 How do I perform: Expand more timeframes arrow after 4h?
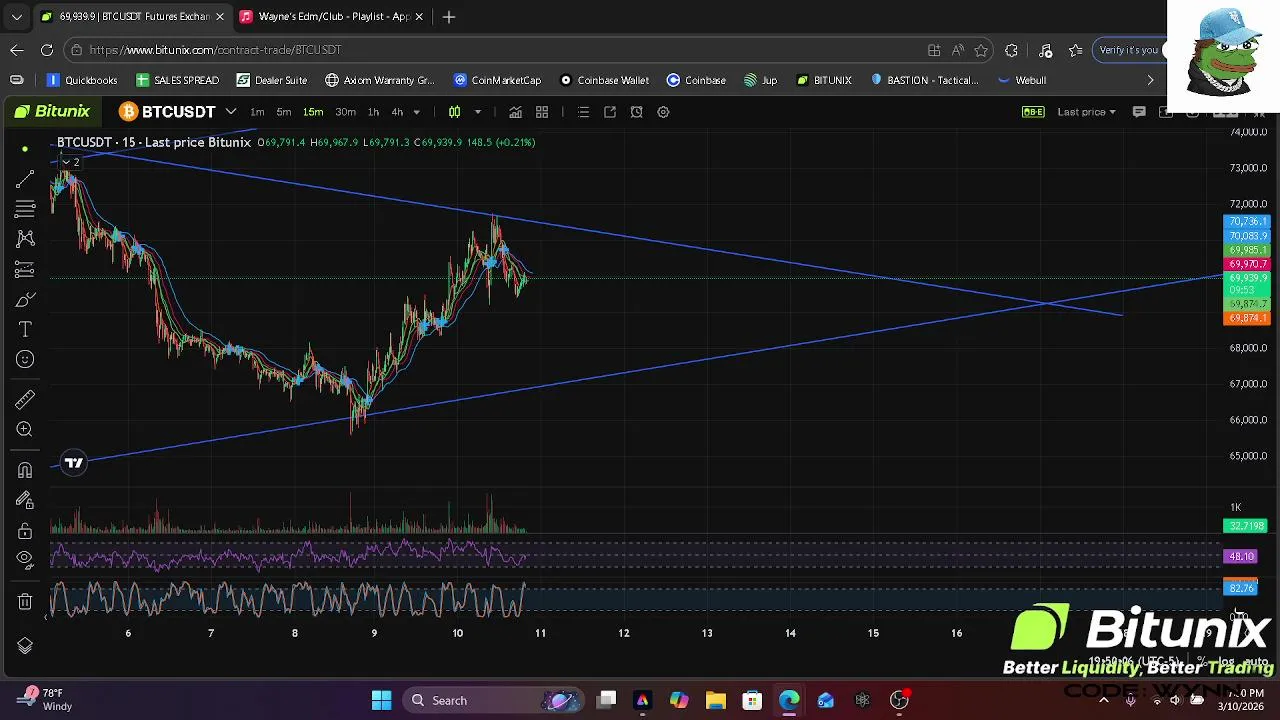[417, 112]
